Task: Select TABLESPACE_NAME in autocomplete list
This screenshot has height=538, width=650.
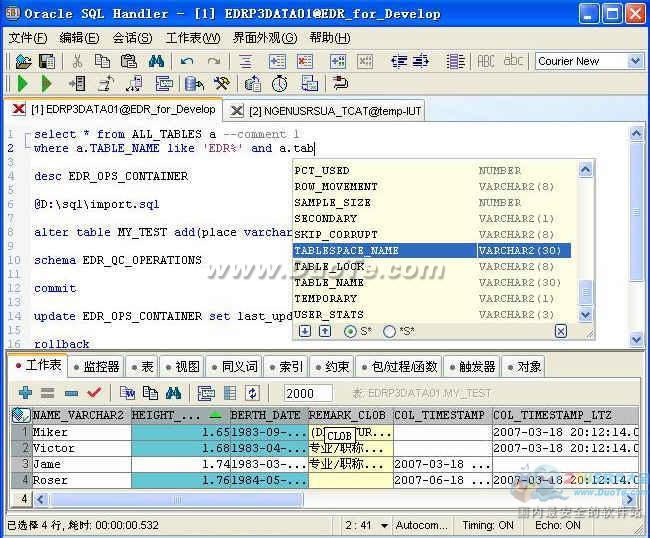Action: [347, 251]
